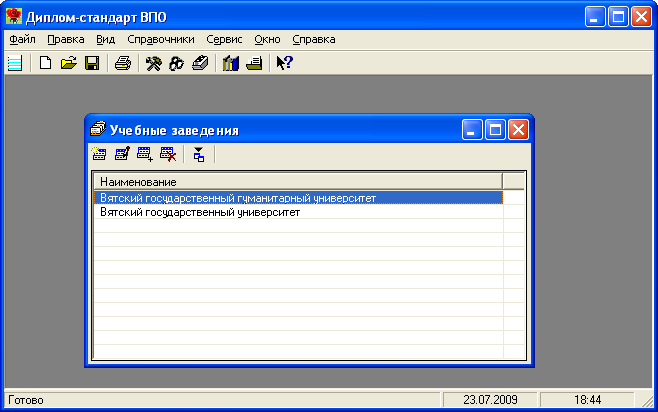Click the binoculars search icon
The image size is (658, 412).
(x=176, y=64)
